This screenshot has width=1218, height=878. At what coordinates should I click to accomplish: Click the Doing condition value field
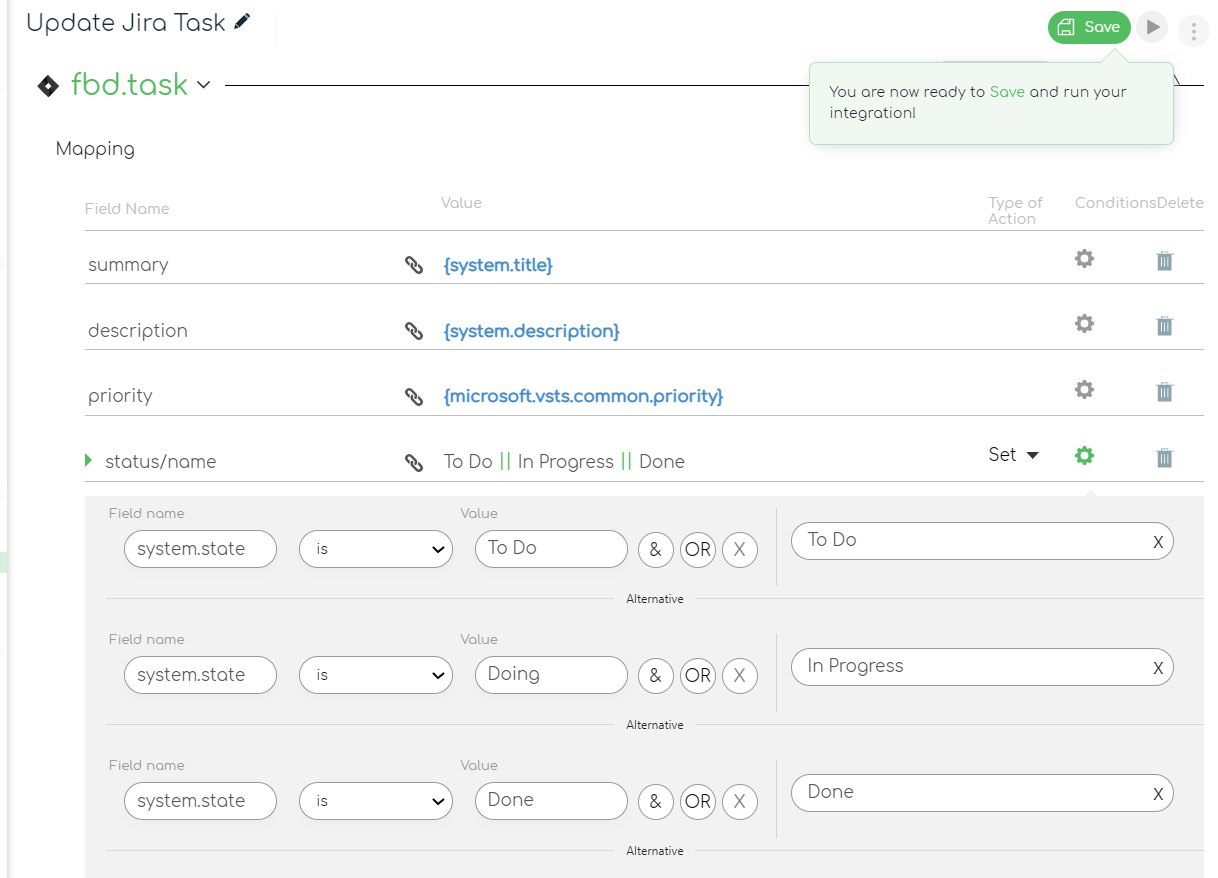pos(551,675)
